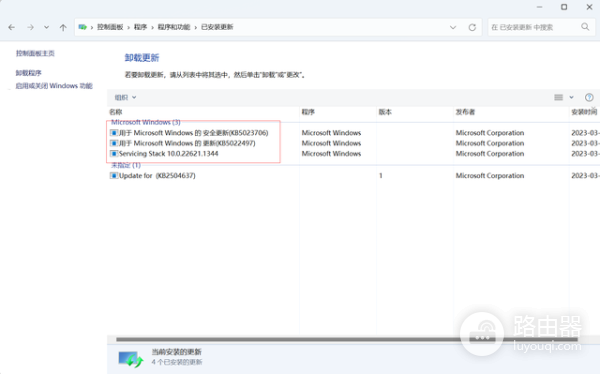600x374 pixels.
Task: Select 已安装更新 in the address breadcrumb
Action: pos(217,27)
